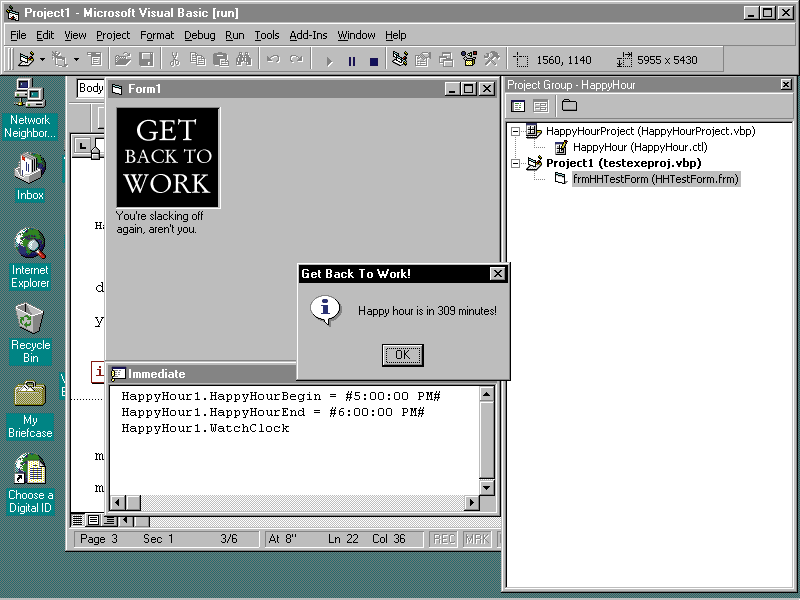Collapse the HappyHourProject tree node

point(515,131)
